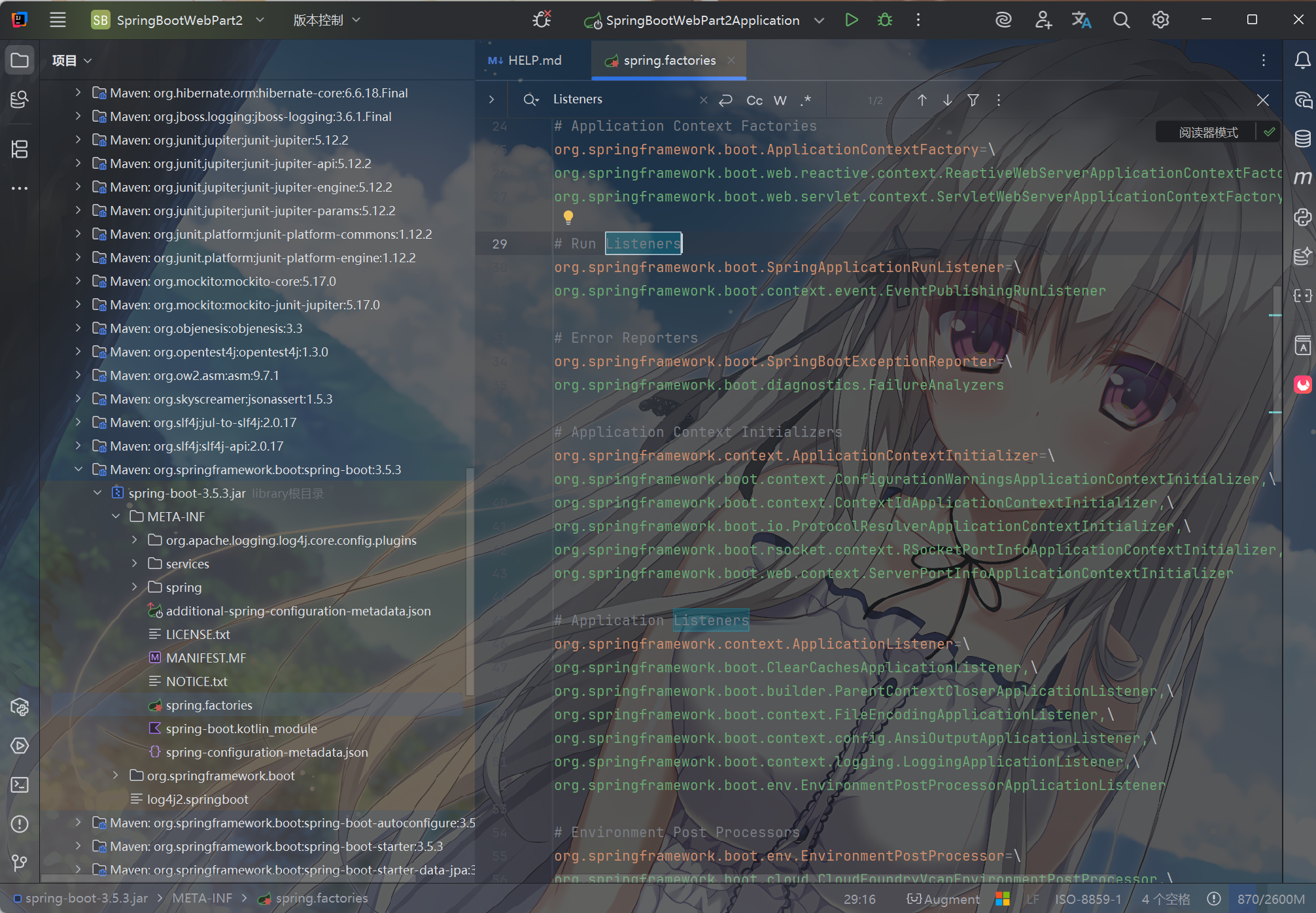Viewport: 1316px width, 913px height.
Task: Open IDE settings gear
Action: (1160, 20)
